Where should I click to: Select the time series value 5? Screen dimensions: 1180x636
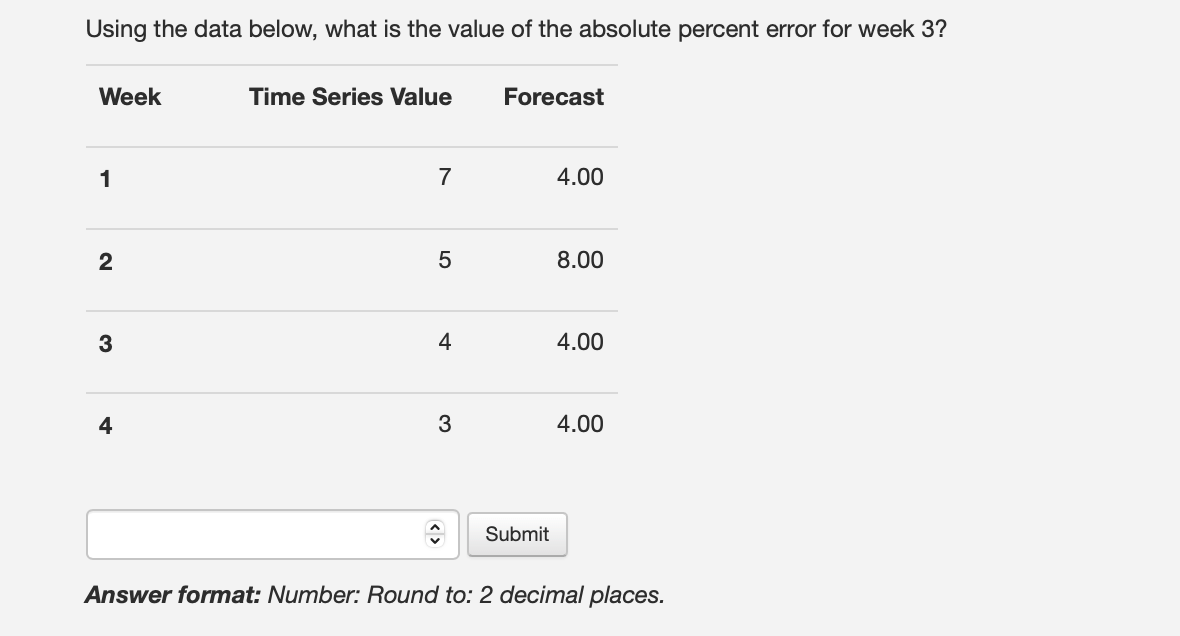point(444,259)
